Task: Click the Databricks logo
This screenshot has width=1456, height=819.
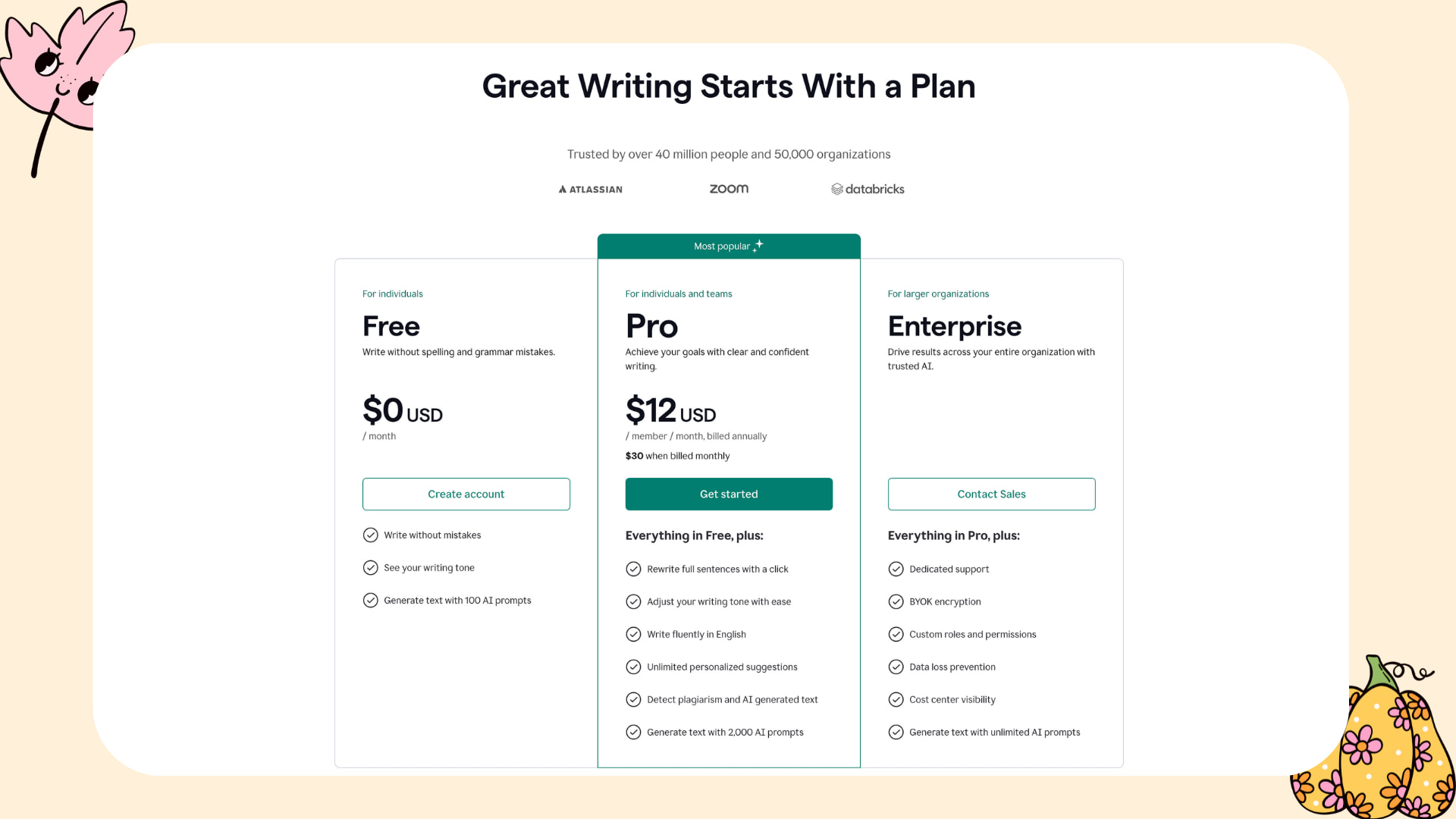Action: 867,189
